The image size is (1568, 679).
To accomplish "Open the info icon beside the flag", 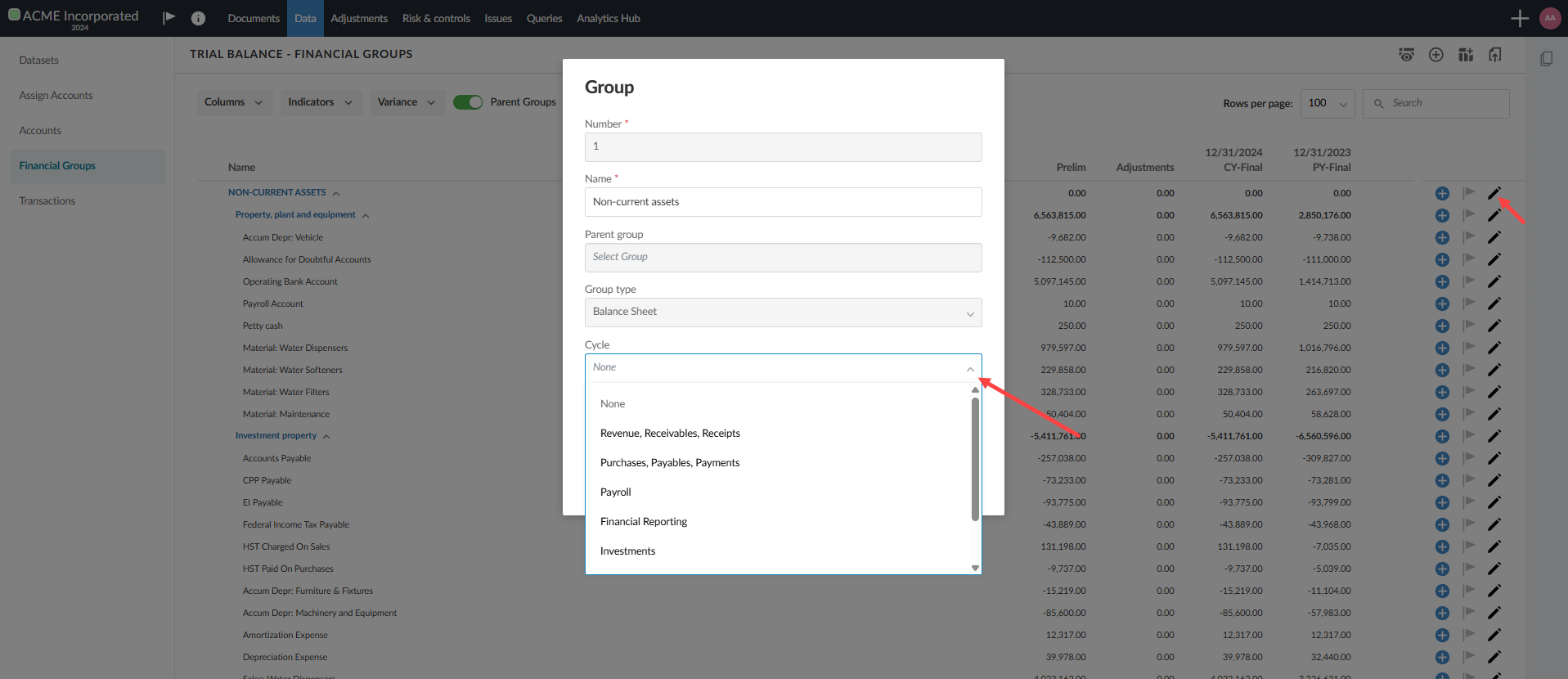I will pyautogui.click(x=198, y=18).
